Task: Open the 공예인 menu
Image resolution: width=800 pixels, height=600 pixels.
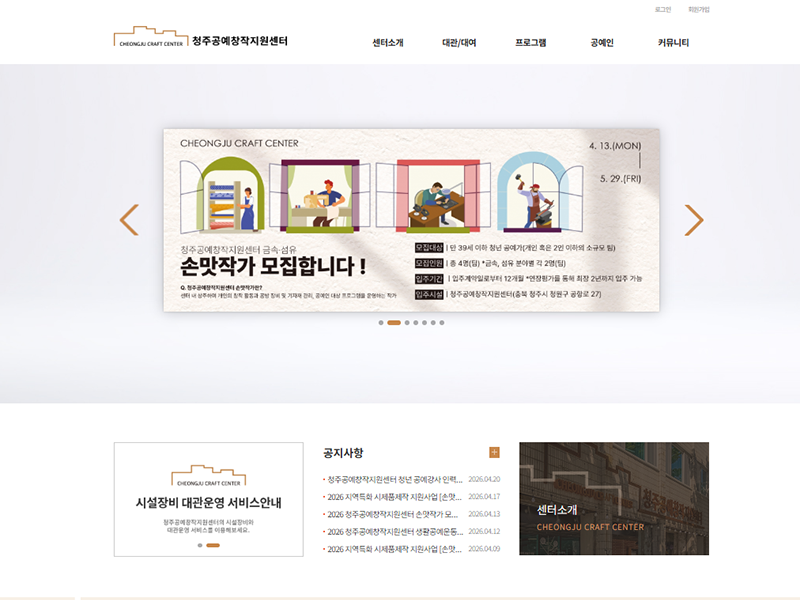Action: pos(602,43)
